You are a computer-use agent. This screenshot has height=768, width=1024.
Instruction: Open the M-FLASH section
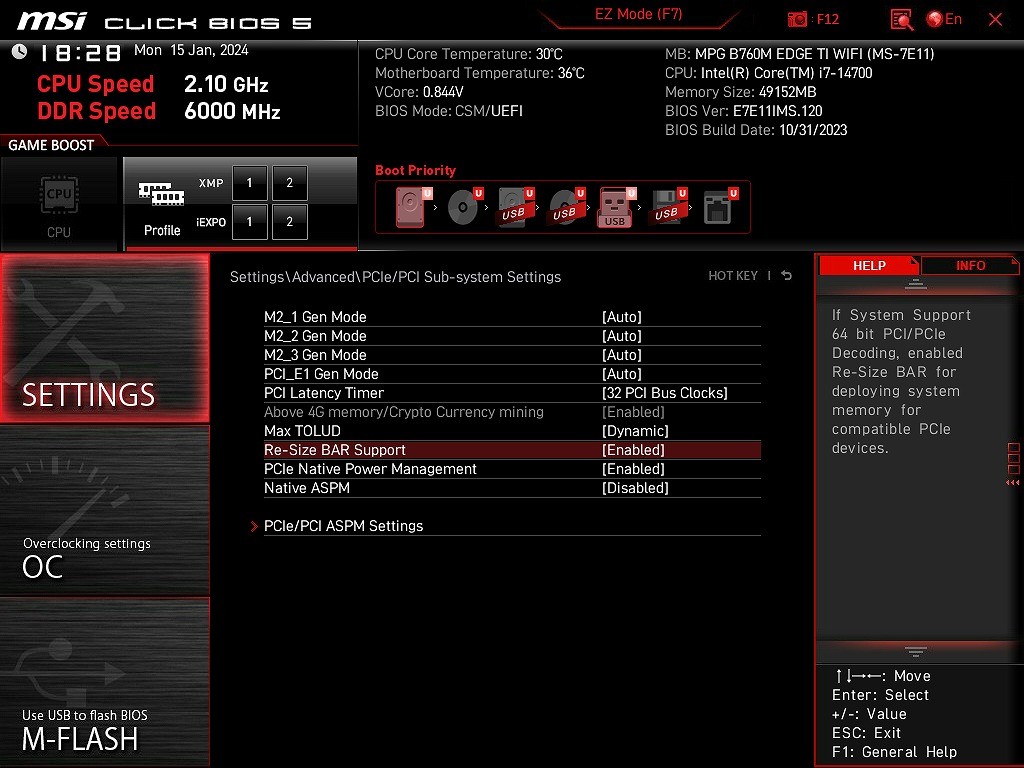pos(105,682)
